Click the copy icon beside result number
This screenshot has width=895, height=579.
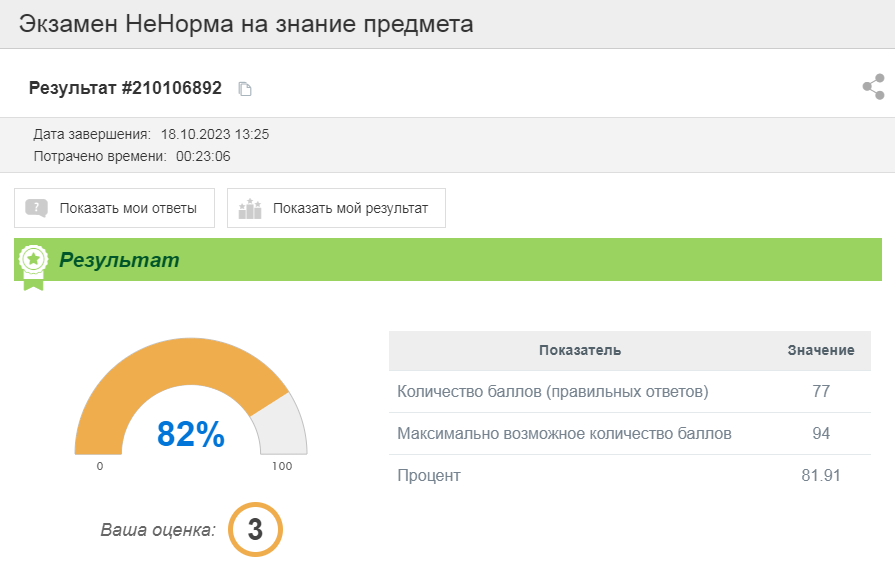click(x=245, y=89)
